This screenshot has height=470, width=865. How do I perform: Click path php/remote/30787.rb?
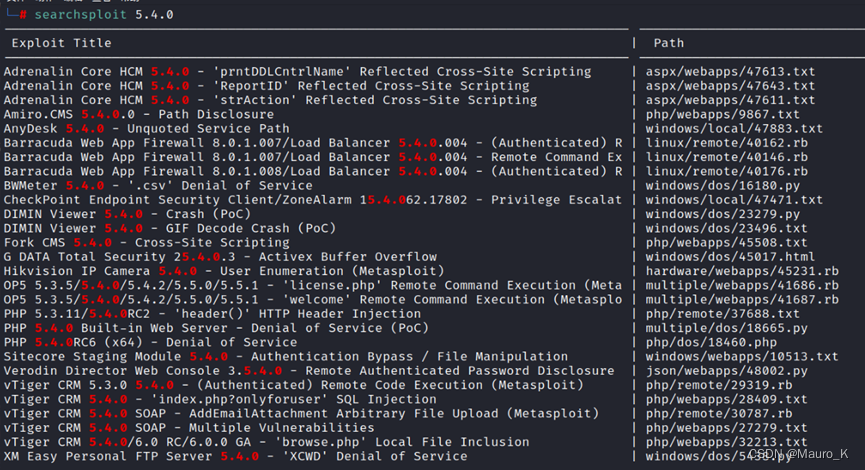click(x=719, y=414)
